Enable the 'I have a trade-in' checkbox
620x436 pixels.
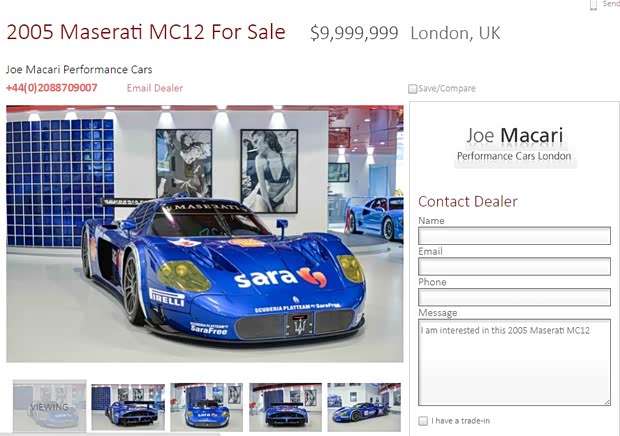423,421
